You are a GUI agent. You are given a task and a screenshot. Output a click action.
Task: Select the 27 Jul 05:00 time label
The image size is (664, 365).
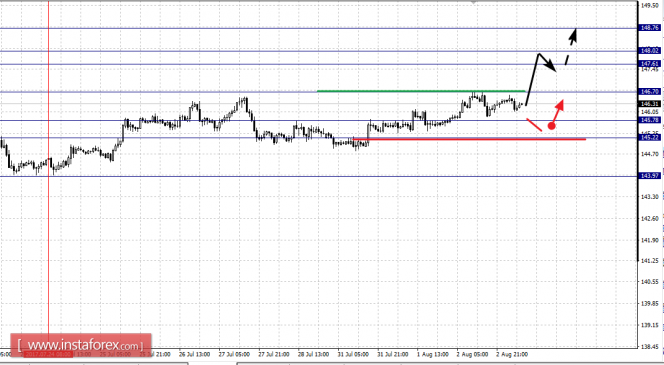point(235,354)
